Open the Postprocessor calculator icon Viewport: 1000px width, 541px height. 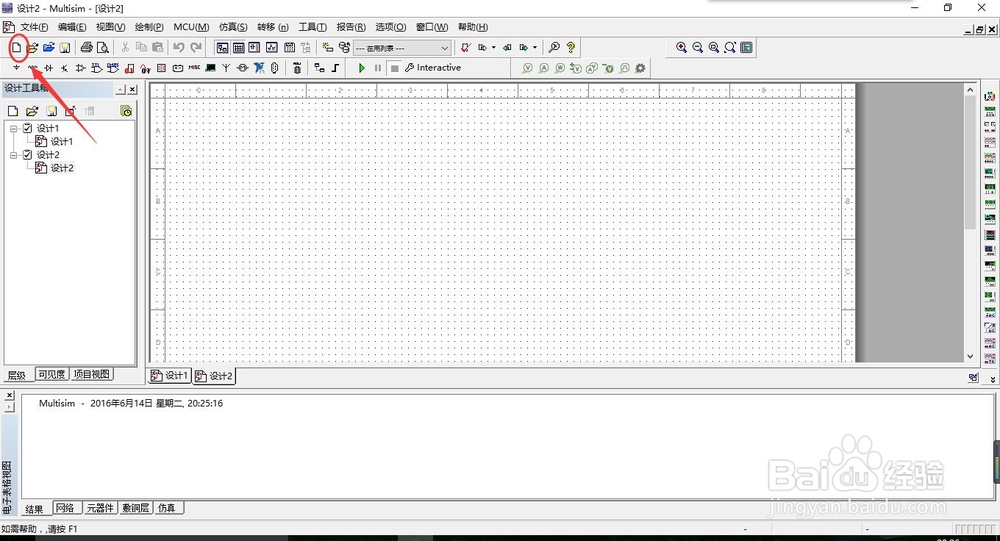click(x=289, y=47)
